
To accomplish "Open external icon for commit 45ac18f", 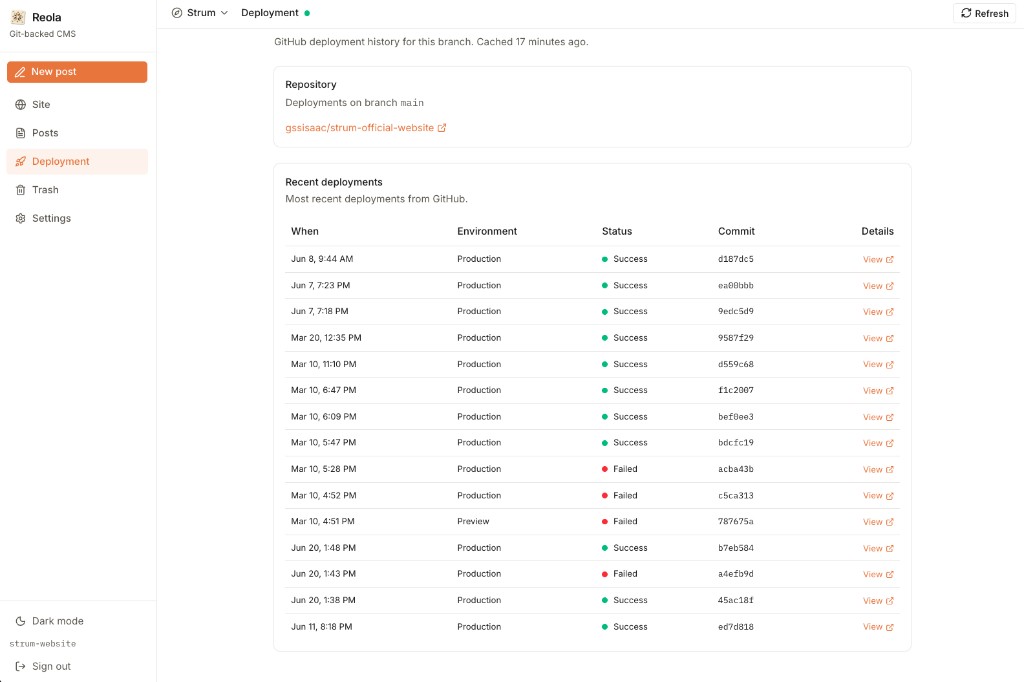I will (x=889, y=601).
